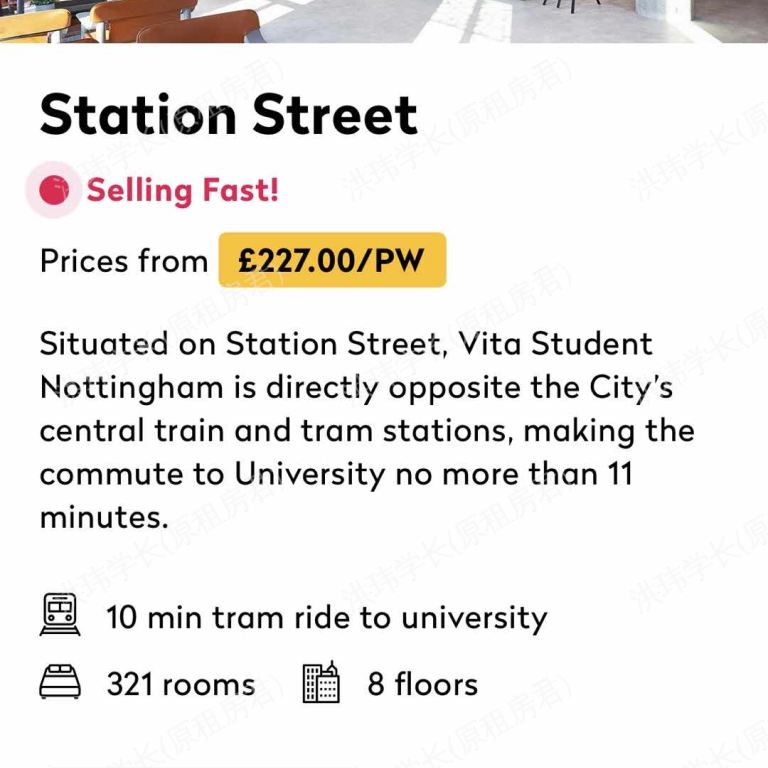
Task: Click the word opposite in description
Action: point(455,389)
